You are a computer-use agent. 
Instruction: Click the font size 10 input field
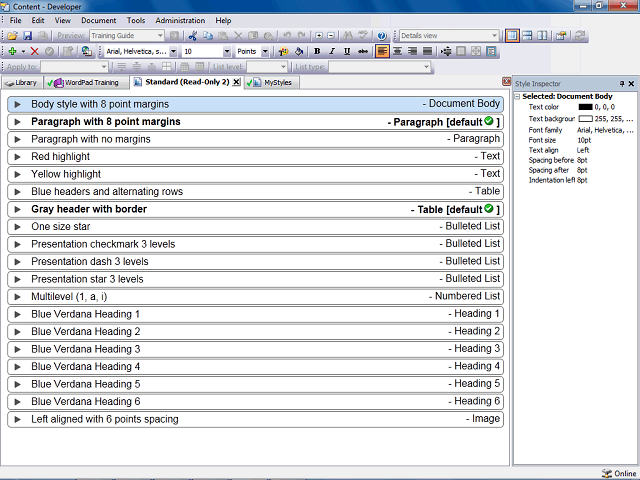tap(202, 51)
